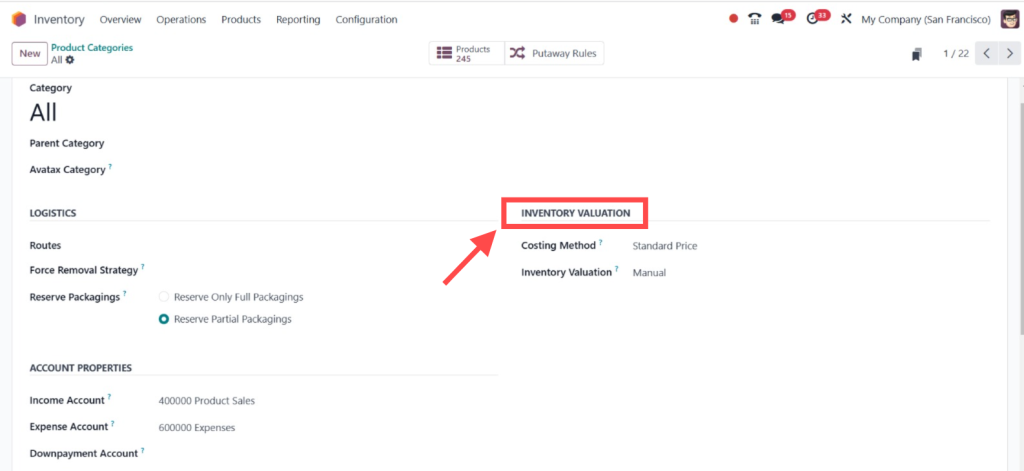
Task: Select Reserve Only Full Packagings option
Action: point(164,297)
